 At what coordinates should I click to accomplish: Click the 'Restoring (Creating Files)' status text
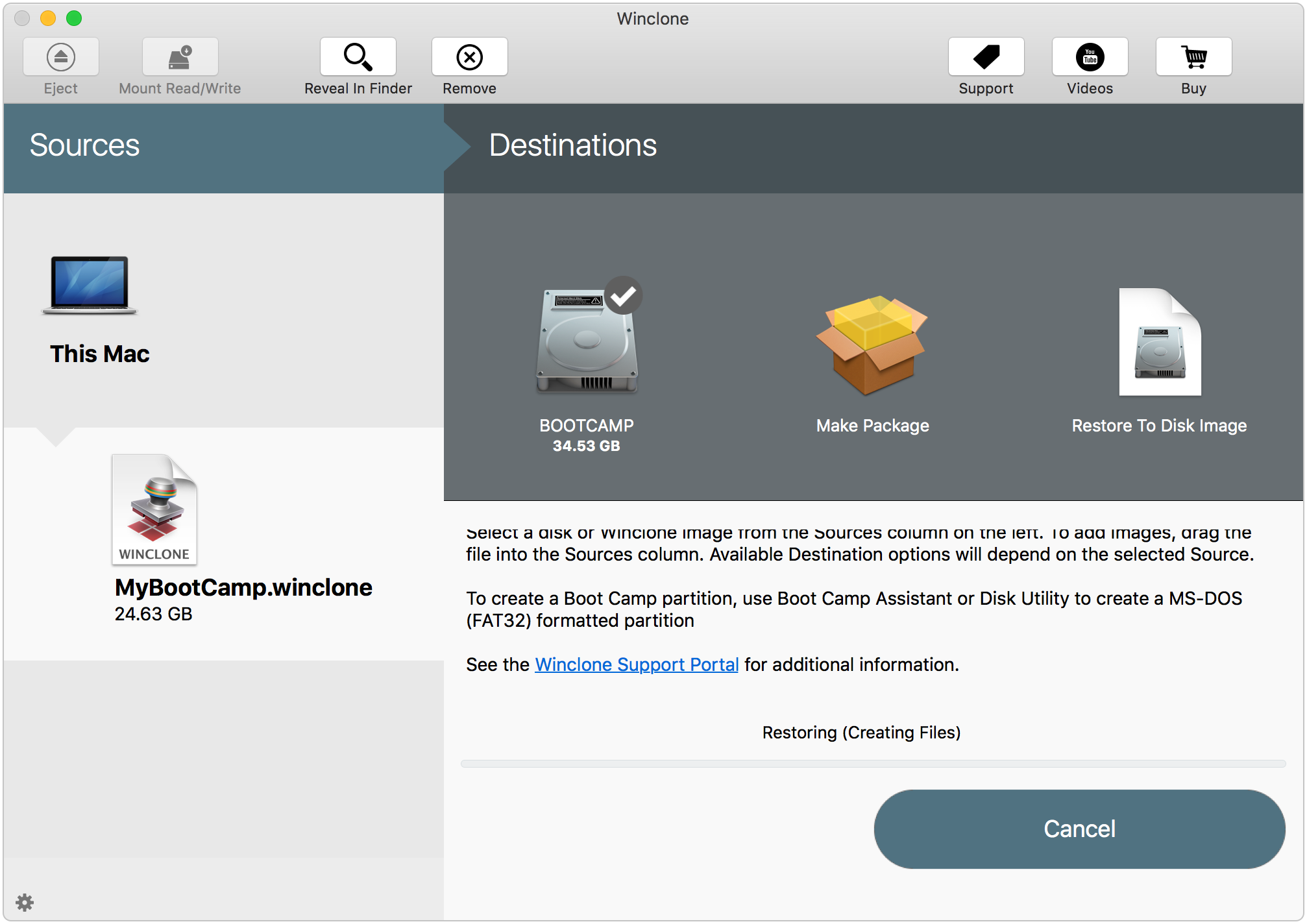862,733
